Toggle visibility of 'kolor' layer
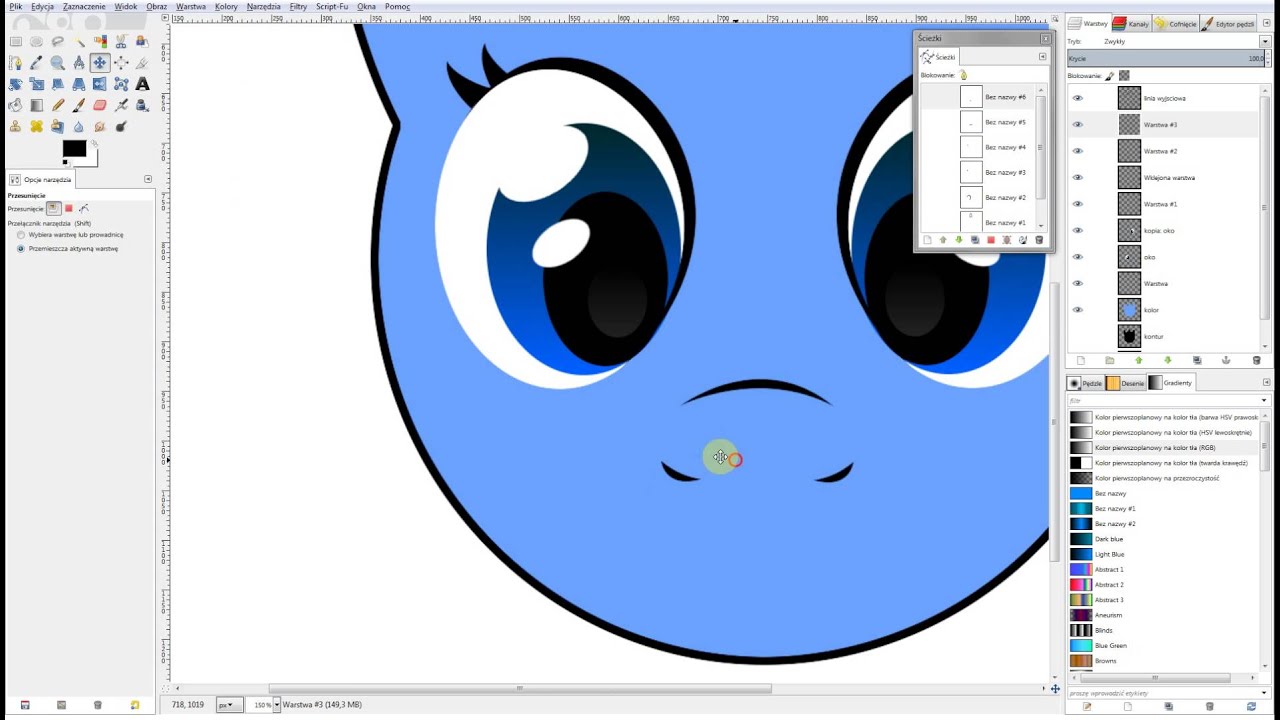 coord(1078,310)
